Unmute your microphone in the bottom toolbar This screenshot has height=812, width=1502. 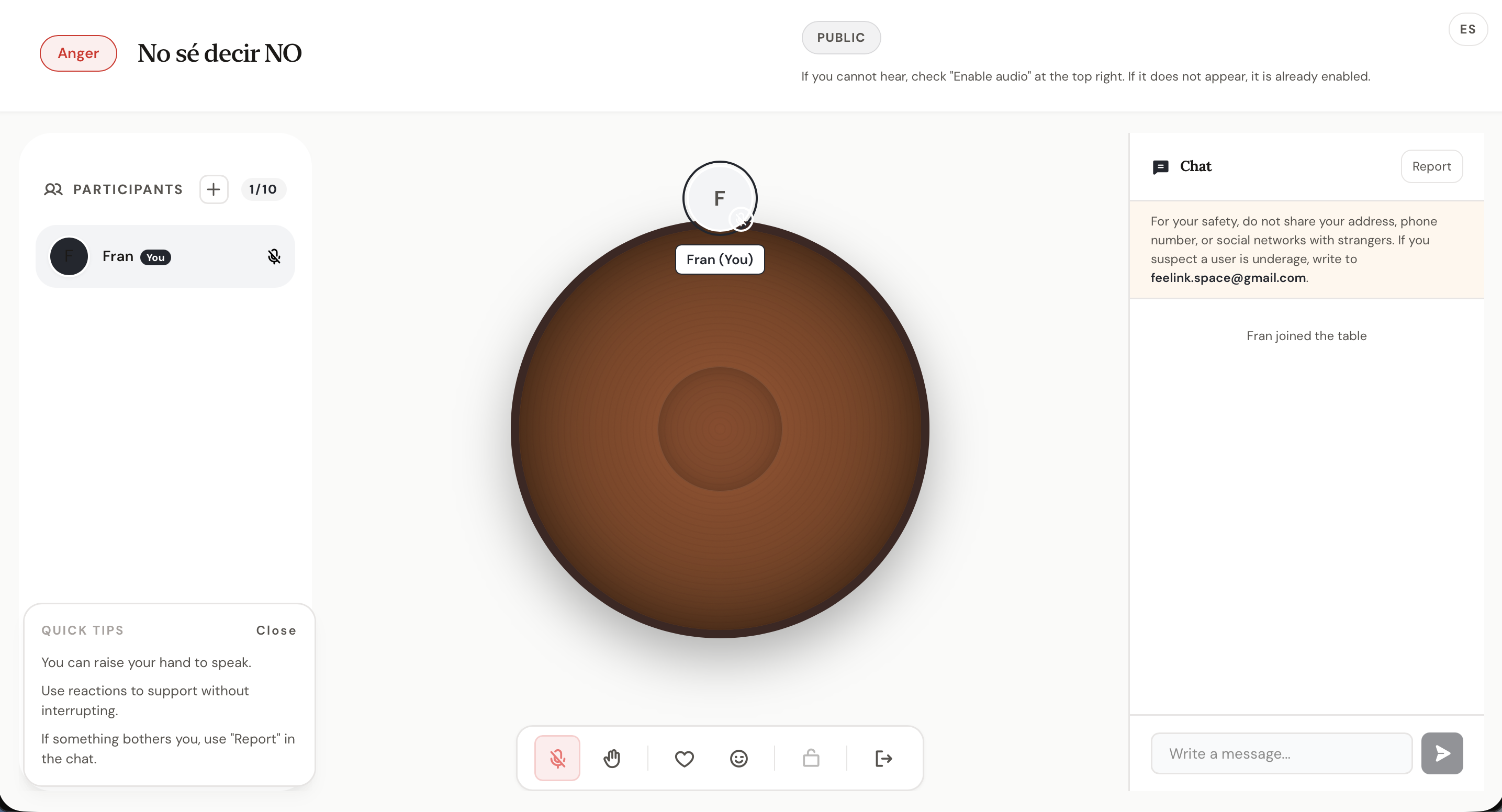click(557, 758)
